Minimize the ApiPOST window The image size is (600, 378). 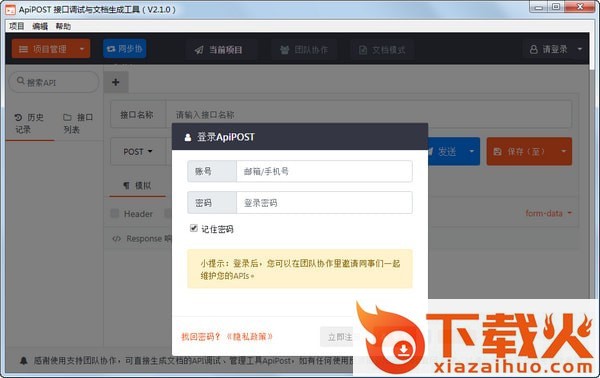click(539, 7)
